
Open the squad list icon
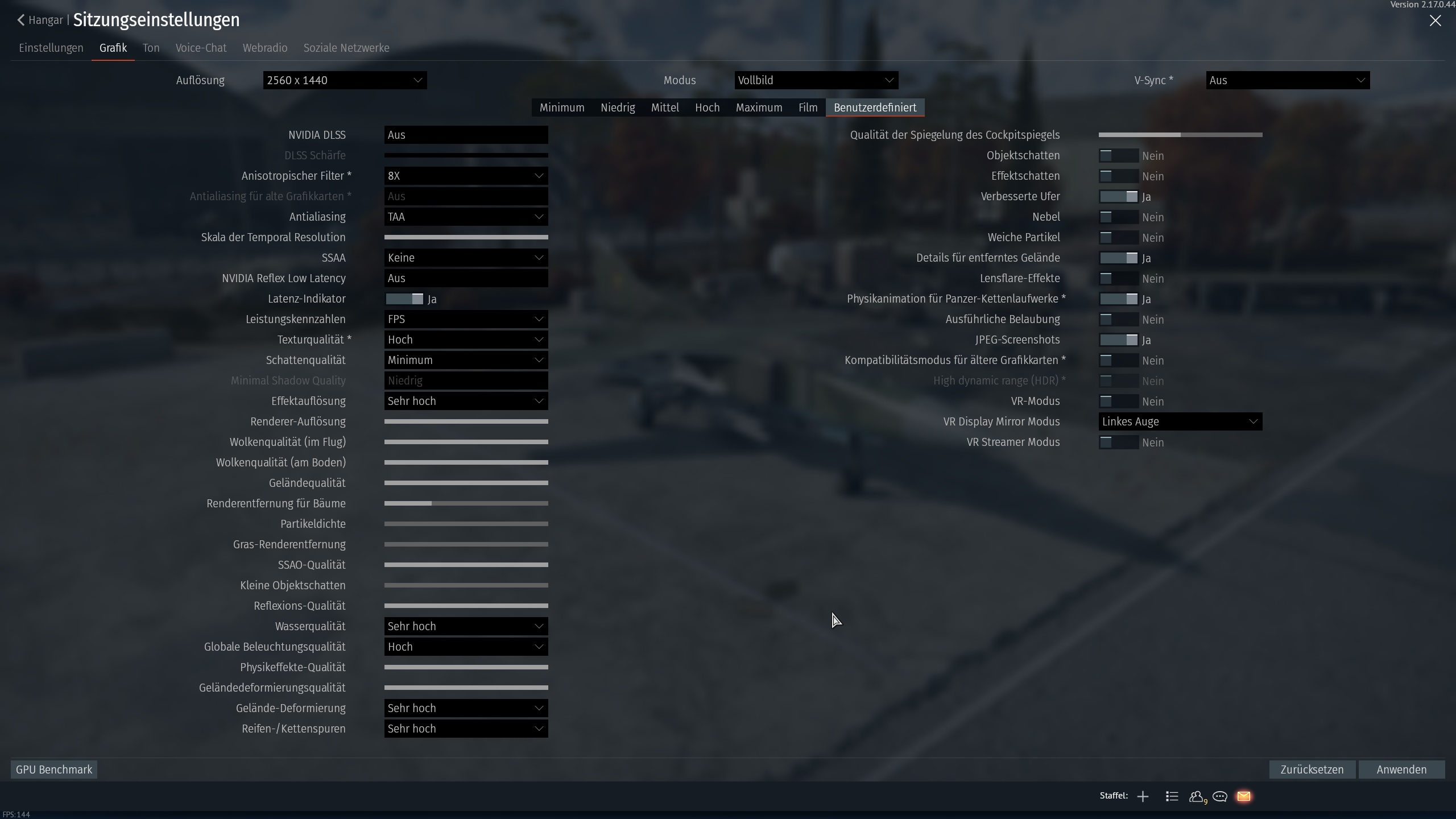pyautogui.click(x=1172, y=796)
